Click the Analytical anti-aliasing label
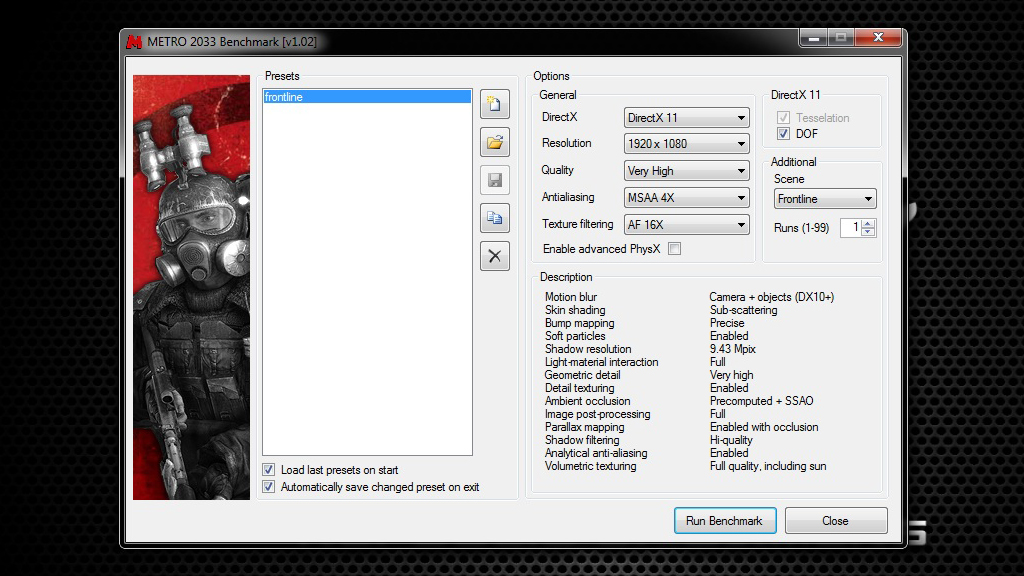Viewport: 1024px width, 576px height. (596, 453)
